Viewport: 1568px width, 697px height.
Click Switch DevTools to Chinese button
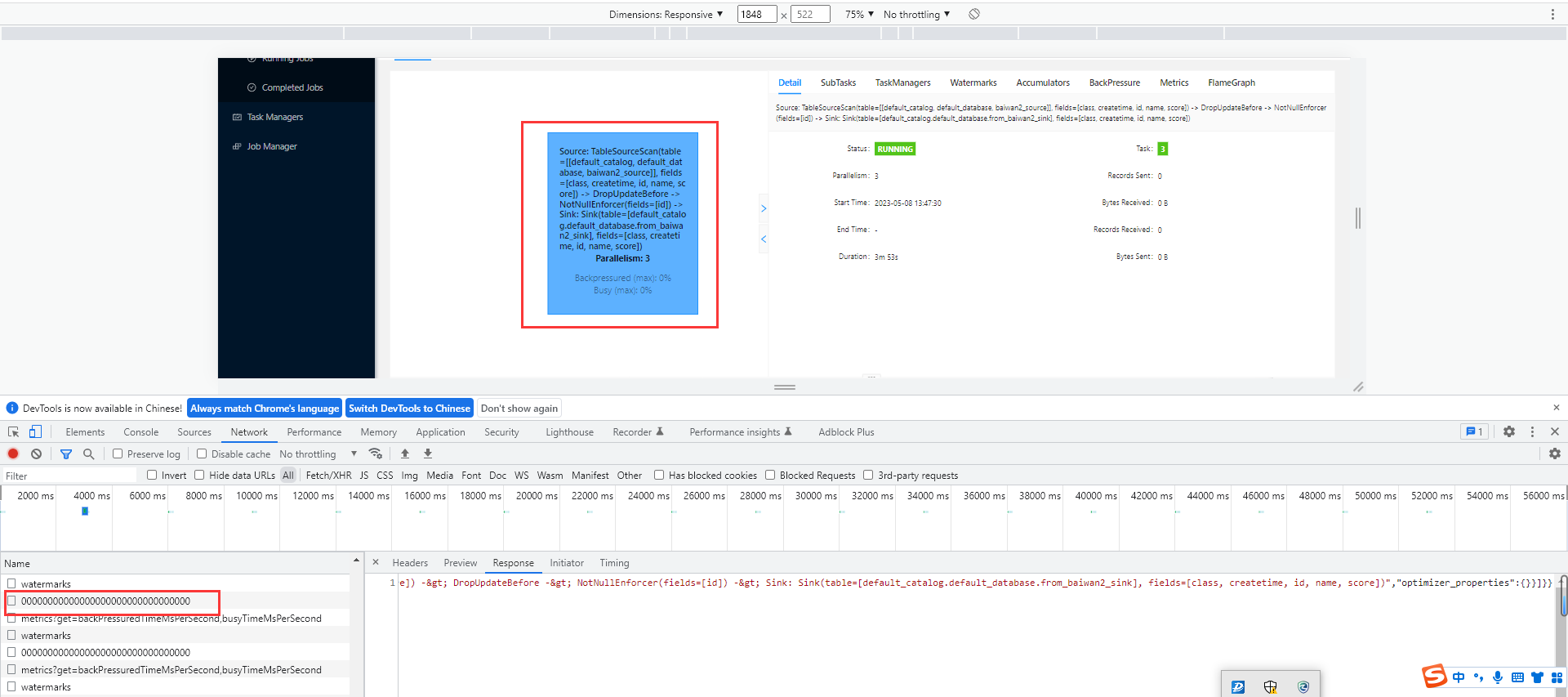[409, 408]
